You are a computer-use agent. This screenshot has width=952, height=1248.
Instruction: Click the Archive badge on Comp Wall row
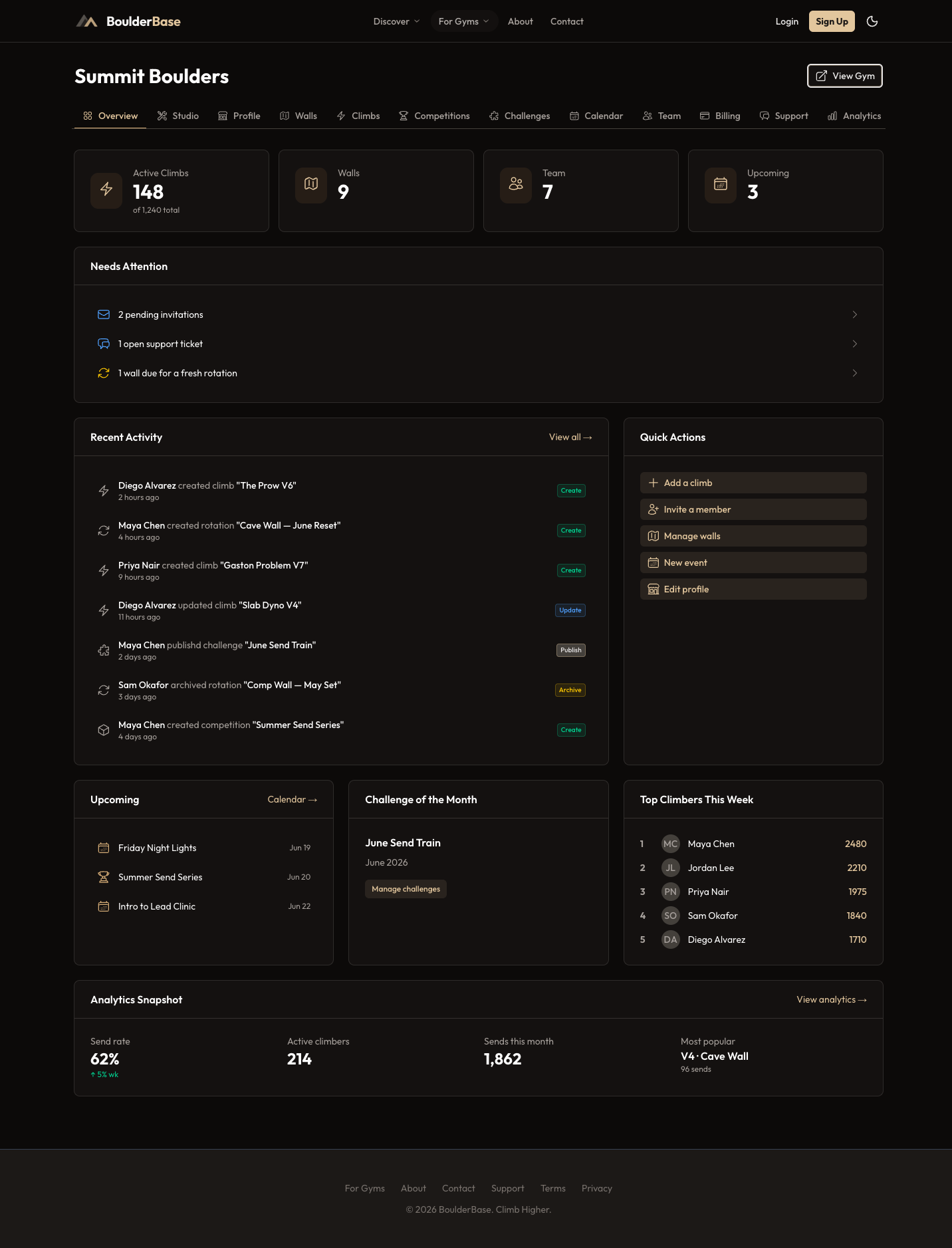click(570, 690)
